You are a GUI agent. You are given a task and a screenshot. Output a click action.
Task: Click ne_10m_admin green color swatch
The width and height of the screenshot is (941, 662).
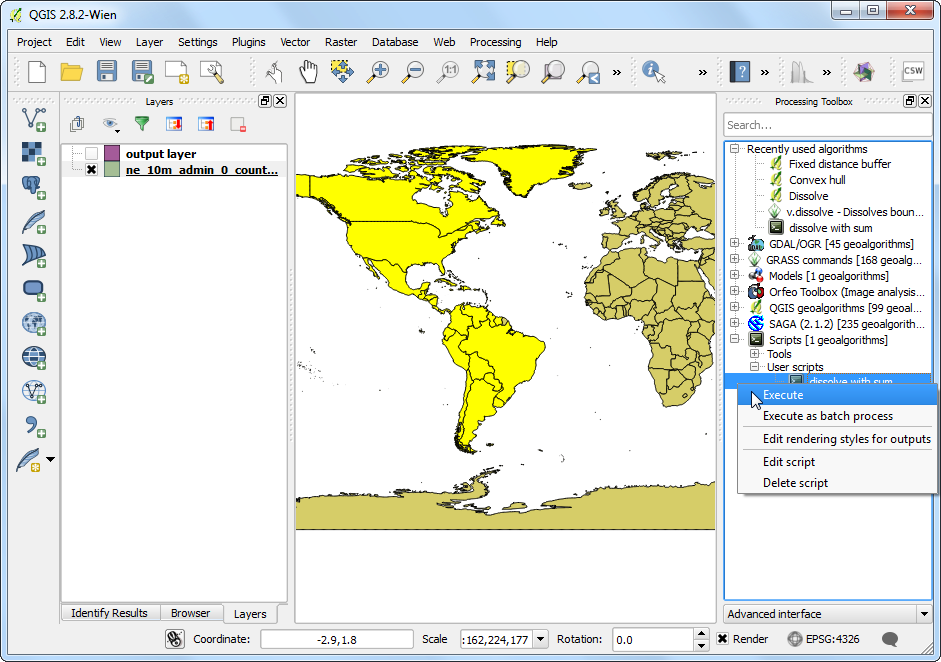112,170
